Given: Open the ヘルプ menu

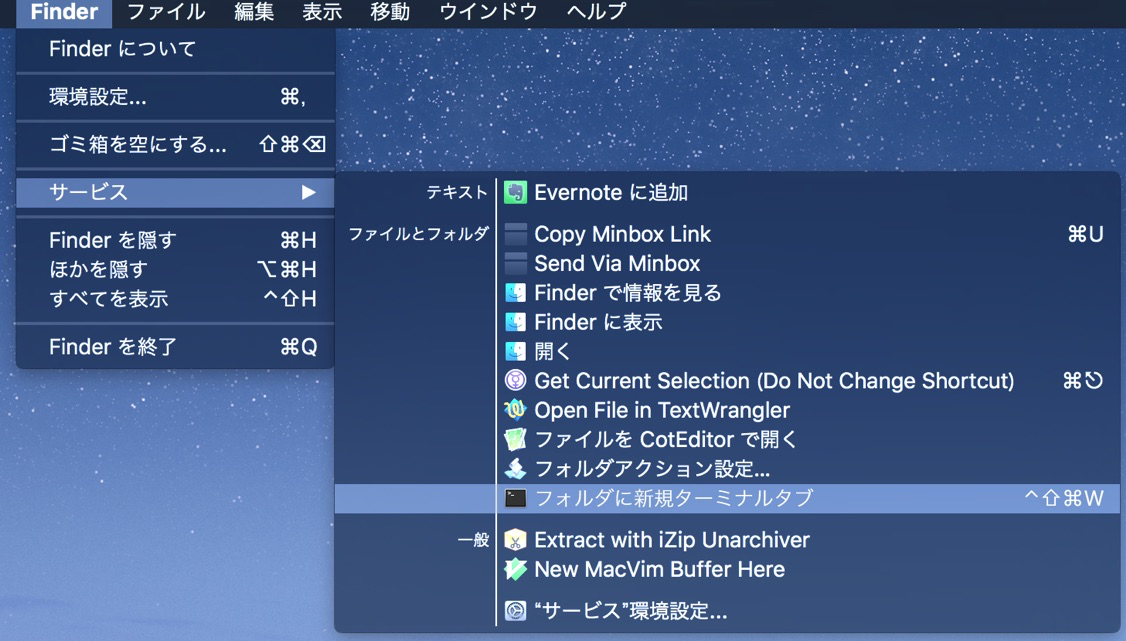Looking at the screenshot, I should point(596,12).
